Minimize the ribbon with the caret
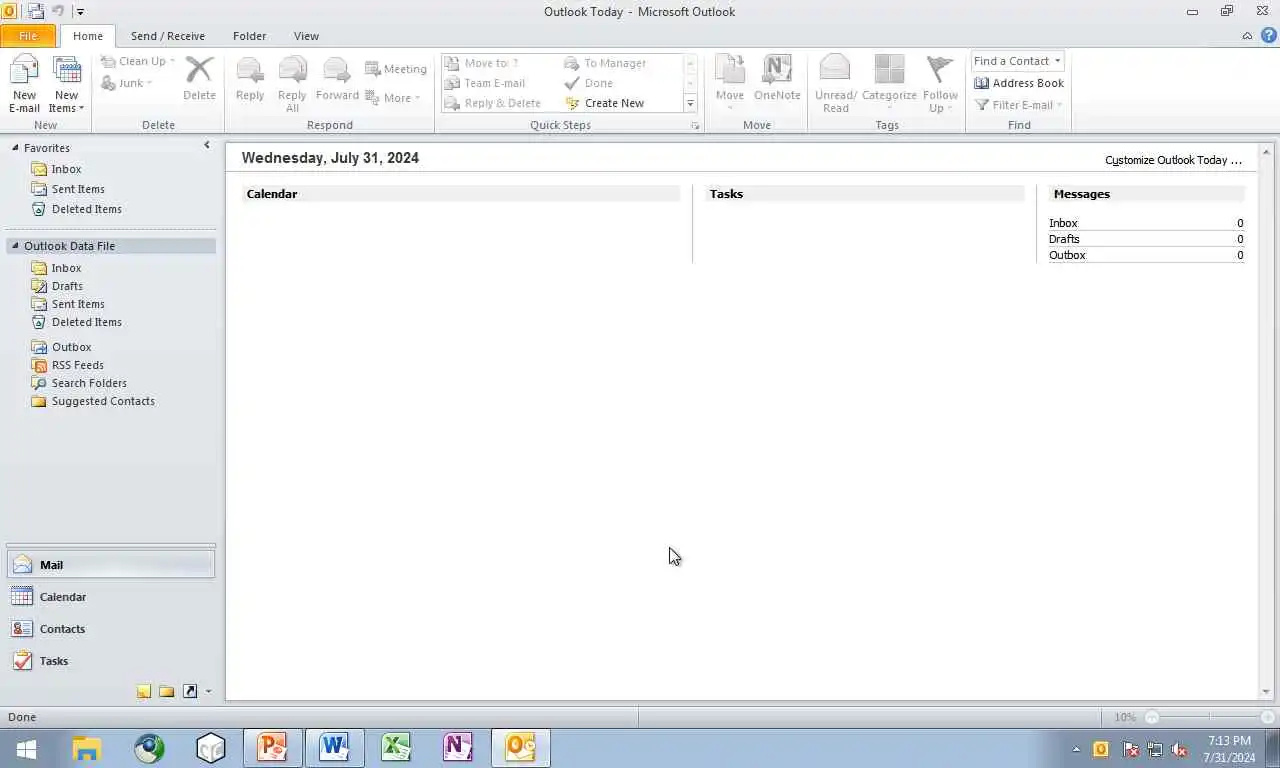 [x=1247, y=36]
